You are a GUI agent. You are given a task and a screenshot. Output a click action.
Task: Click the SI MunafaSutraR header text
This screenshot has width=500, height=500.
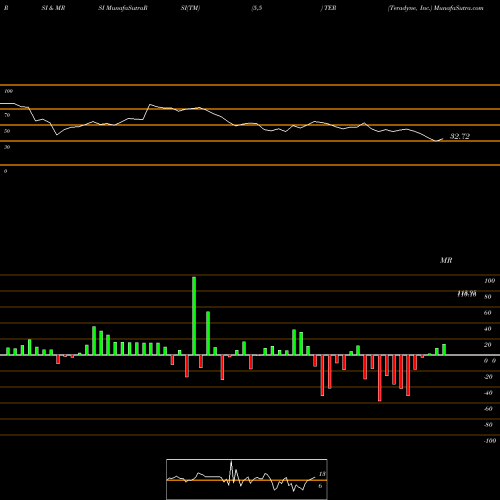(123, 8)
